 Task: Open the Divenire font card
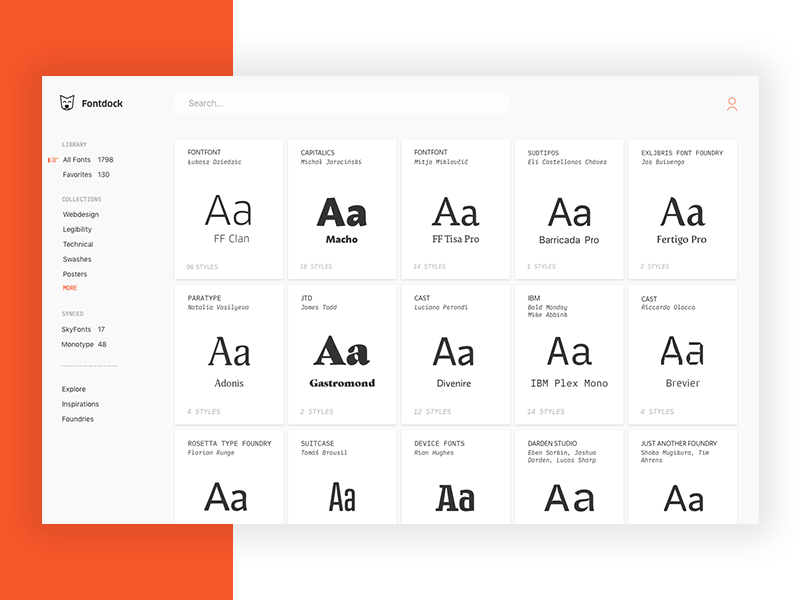click(x=456, y=355)
